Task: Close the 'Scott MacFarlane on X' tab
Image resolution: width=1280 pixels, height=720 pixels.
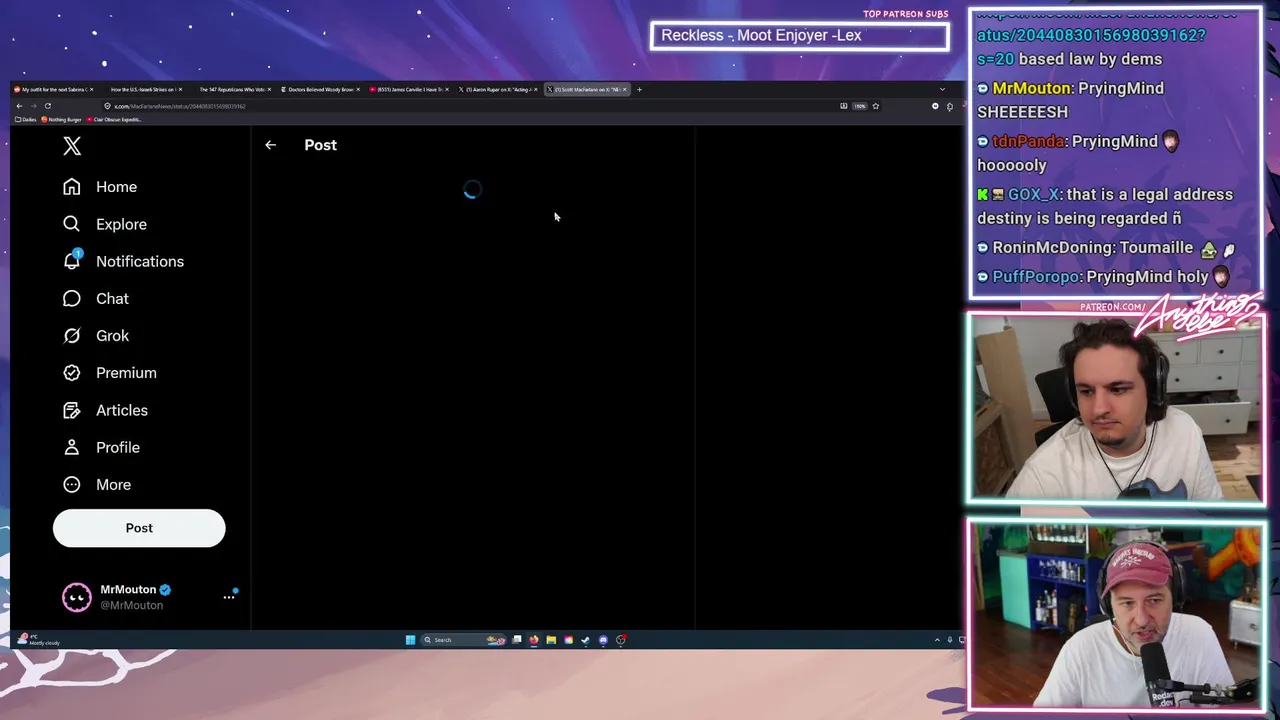Action: [x=625, y=89]
